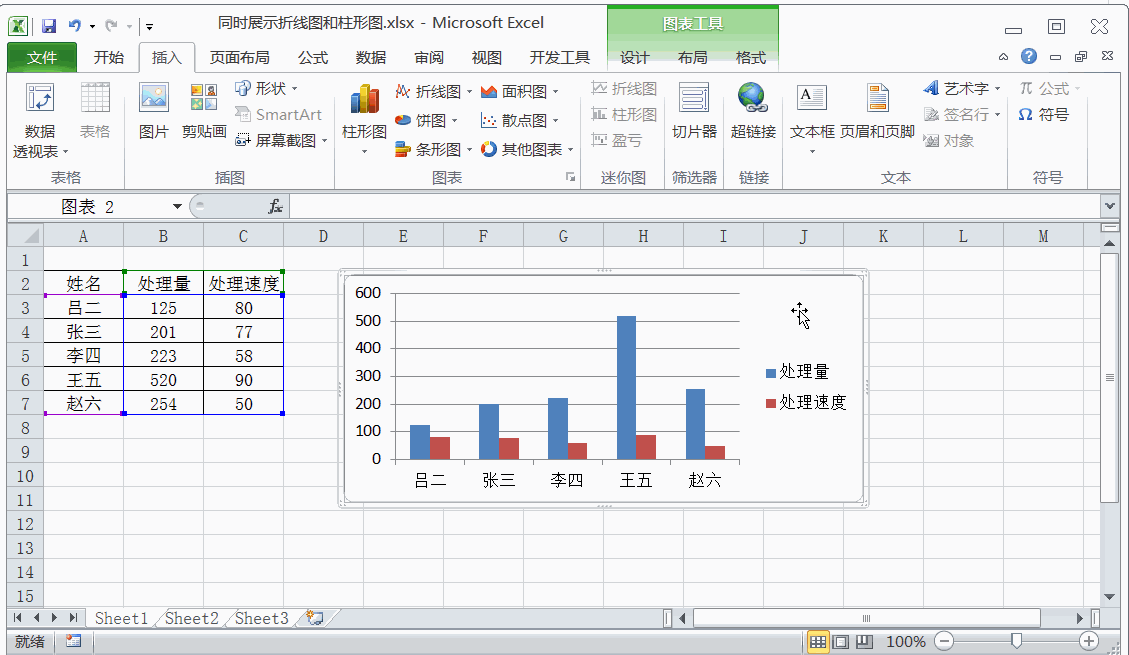1129x655 pixels.
Task: Add 页眉和页脚 header and footer
Action: pyautogui.click(x=877, y=111)
